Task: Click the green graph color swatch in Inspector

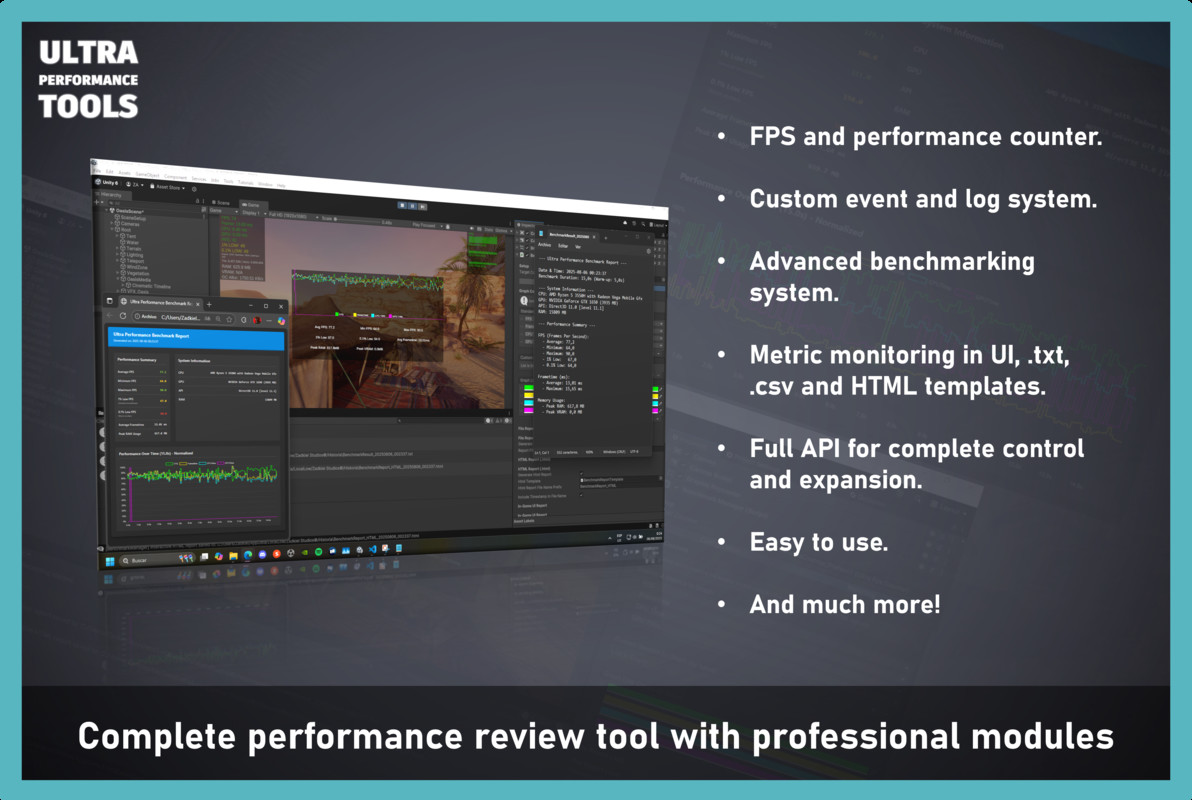Action: 528,388
